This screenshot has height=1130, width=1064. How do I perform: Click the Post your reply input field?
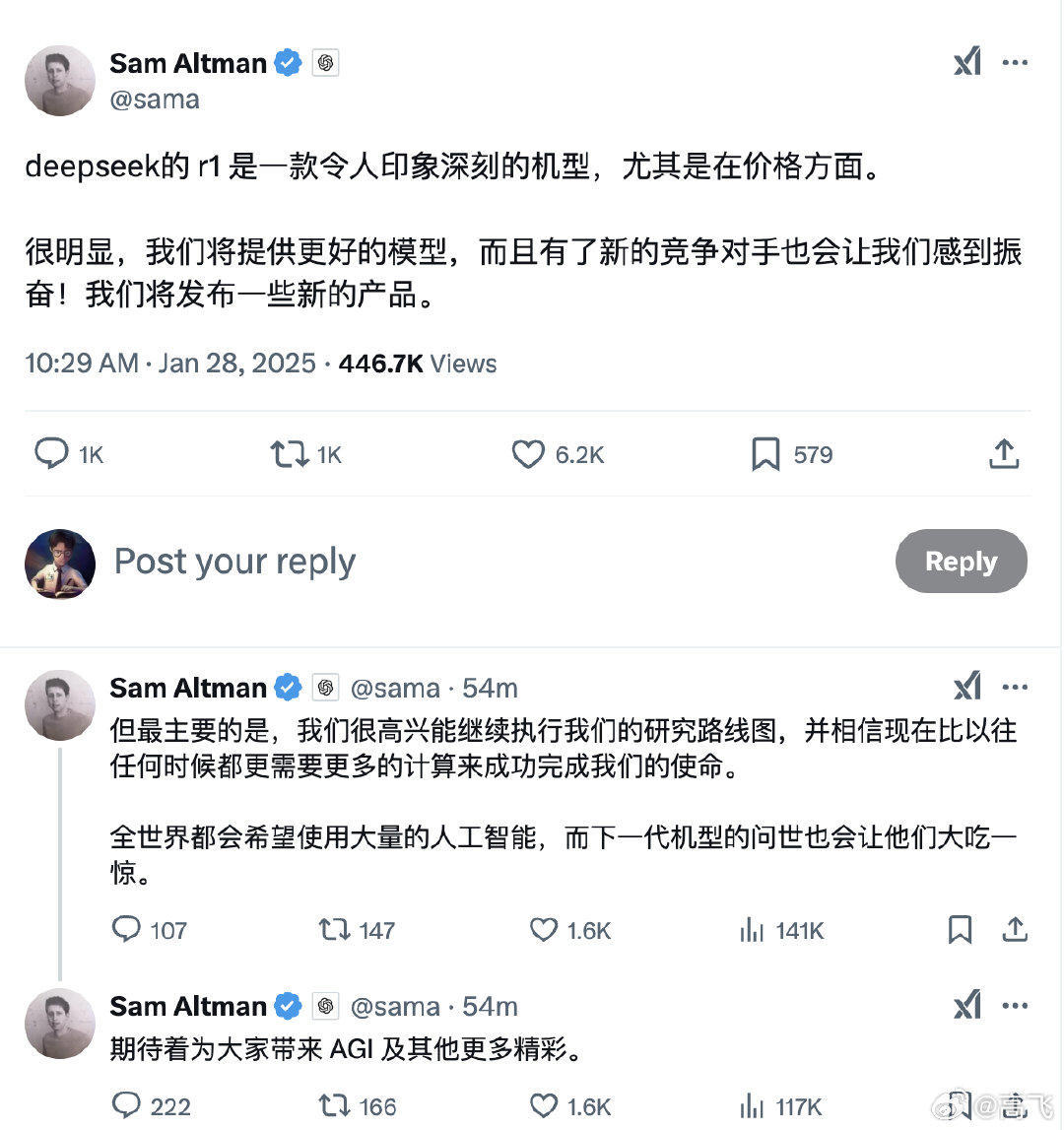click(234, 562)
